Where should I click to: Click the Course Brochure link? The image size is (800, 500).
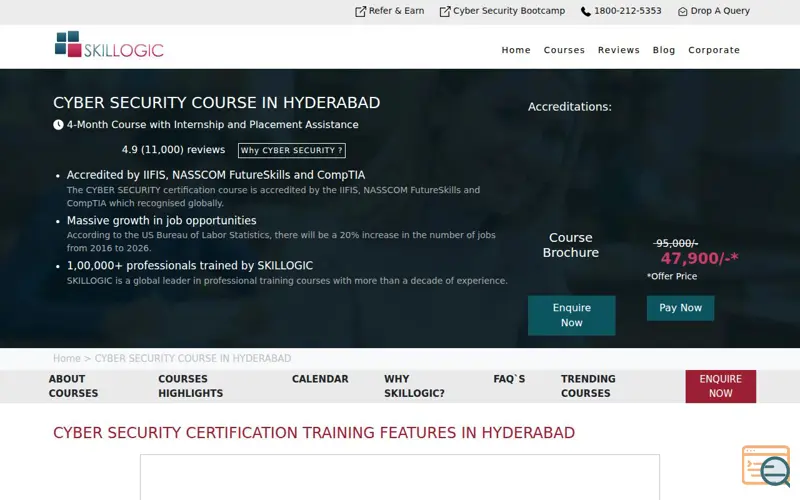(x=570, y=245)
